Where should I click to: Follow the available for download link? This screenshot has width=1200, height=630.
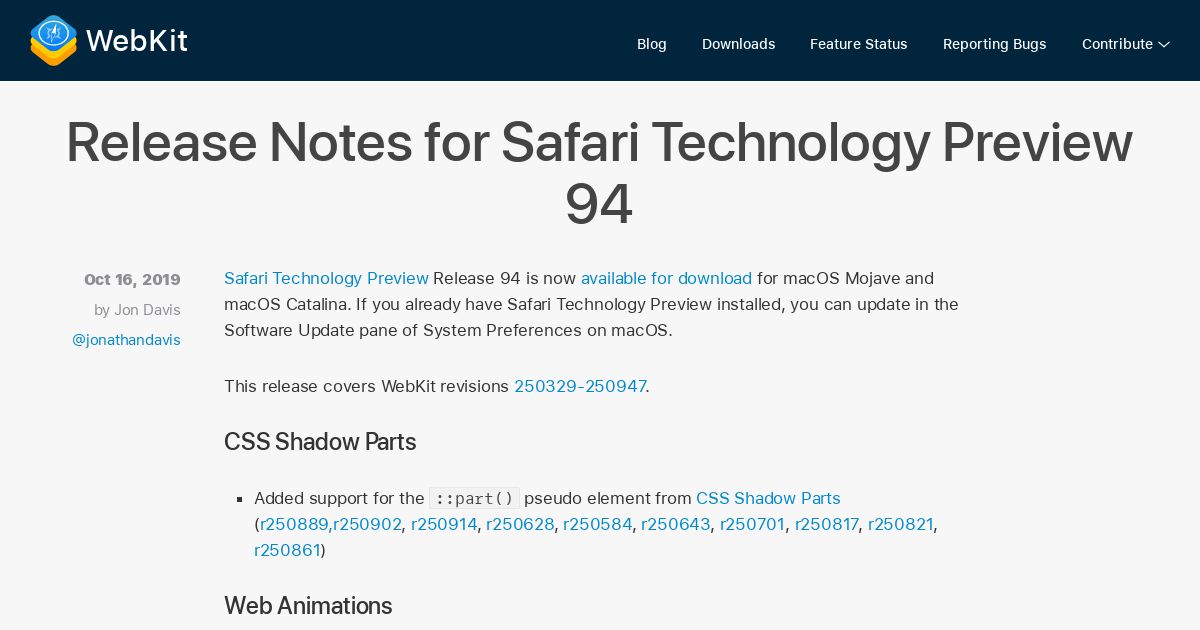[666, 278]
